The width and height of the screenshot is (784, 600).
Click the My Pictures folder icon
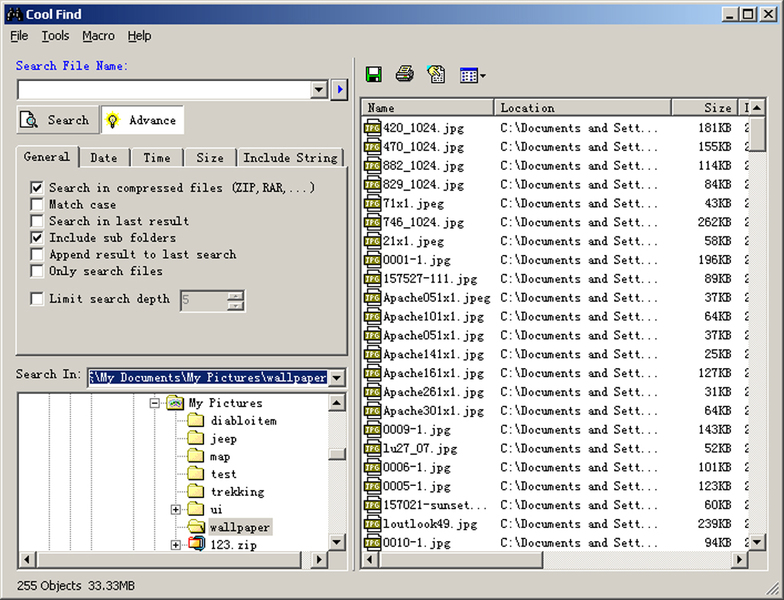(175, 403)
